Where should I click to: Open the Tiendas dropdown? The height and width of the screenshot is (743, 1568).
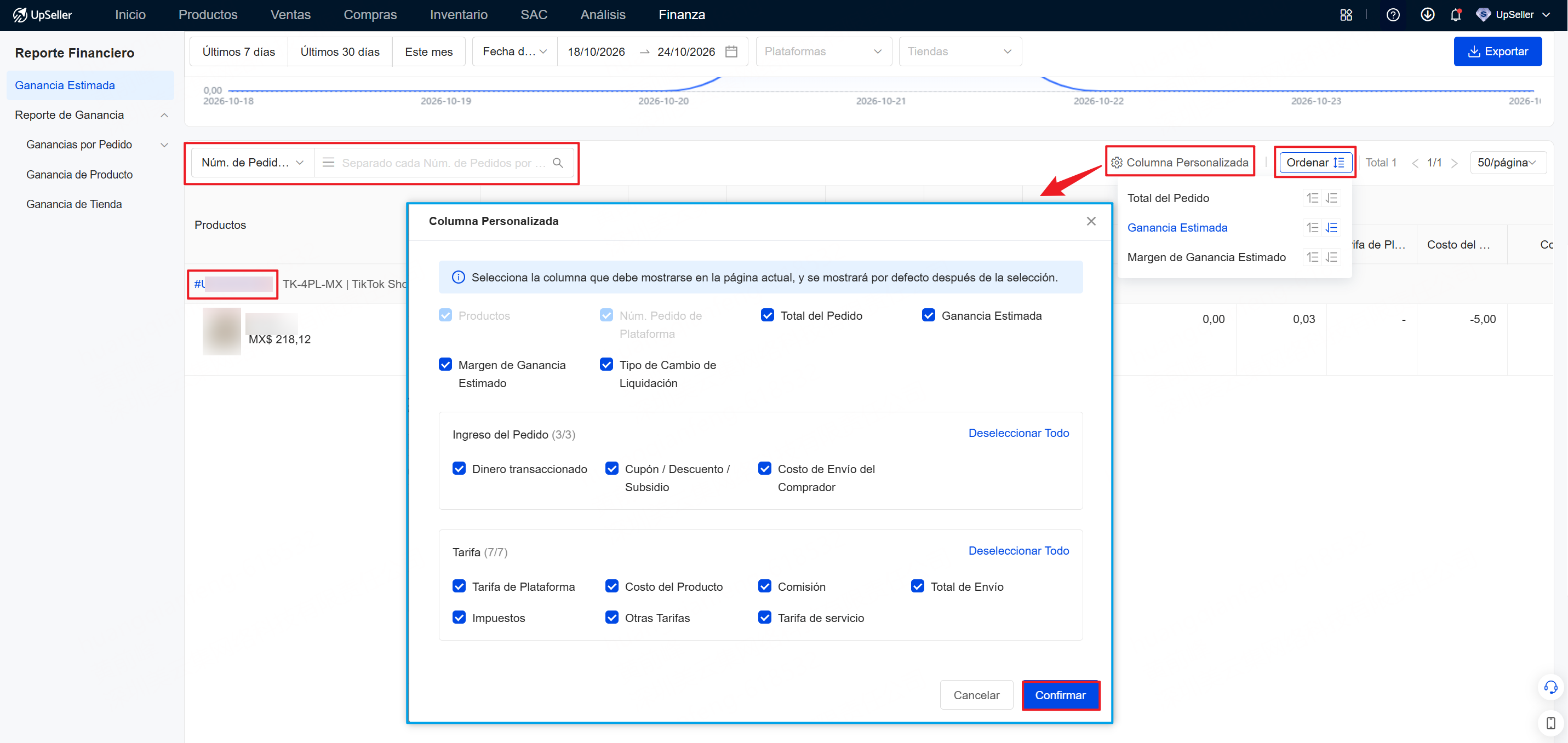tap(960, 51)
